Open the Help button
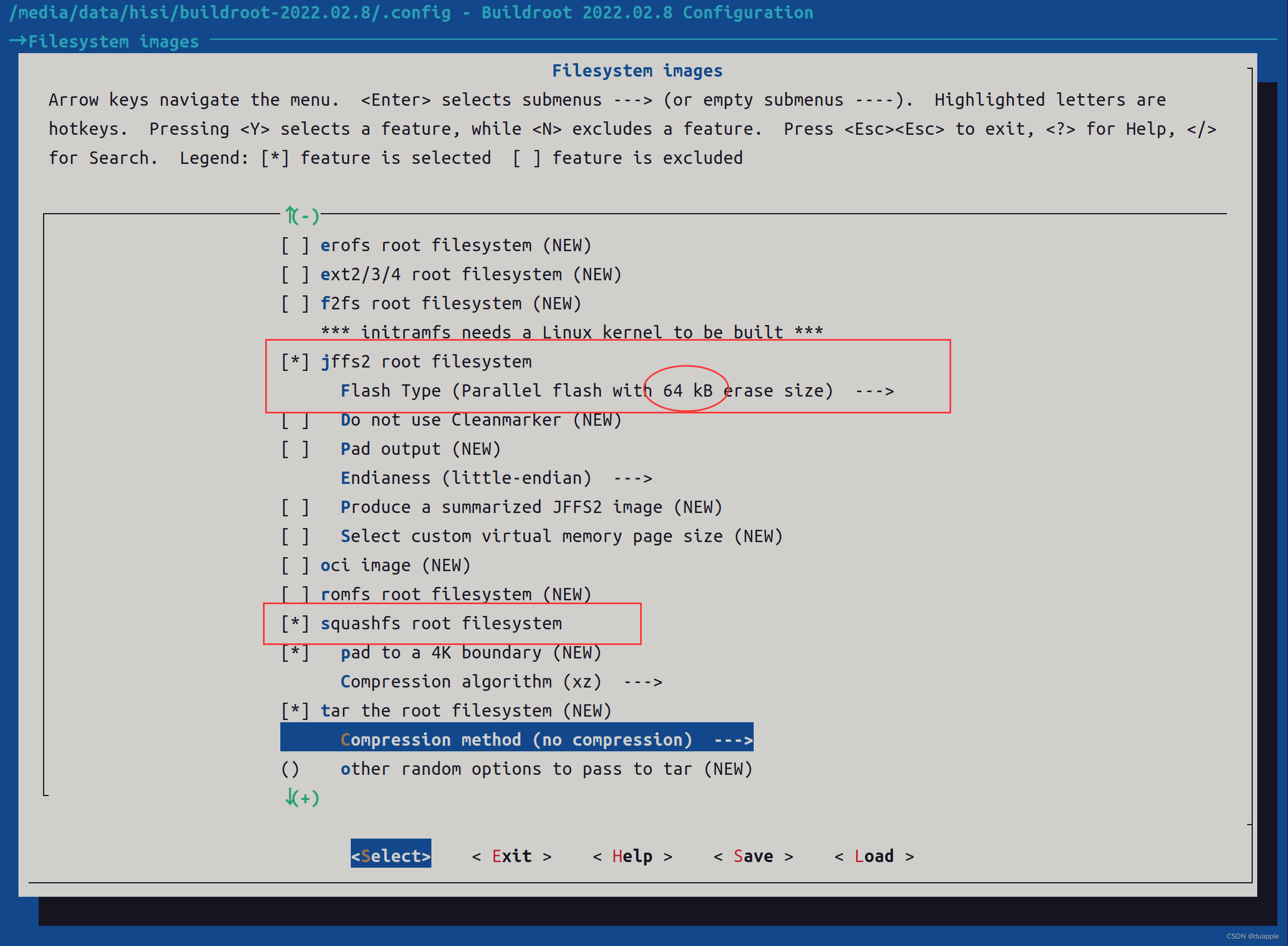 pyautogui.click(x=632, y=856)
